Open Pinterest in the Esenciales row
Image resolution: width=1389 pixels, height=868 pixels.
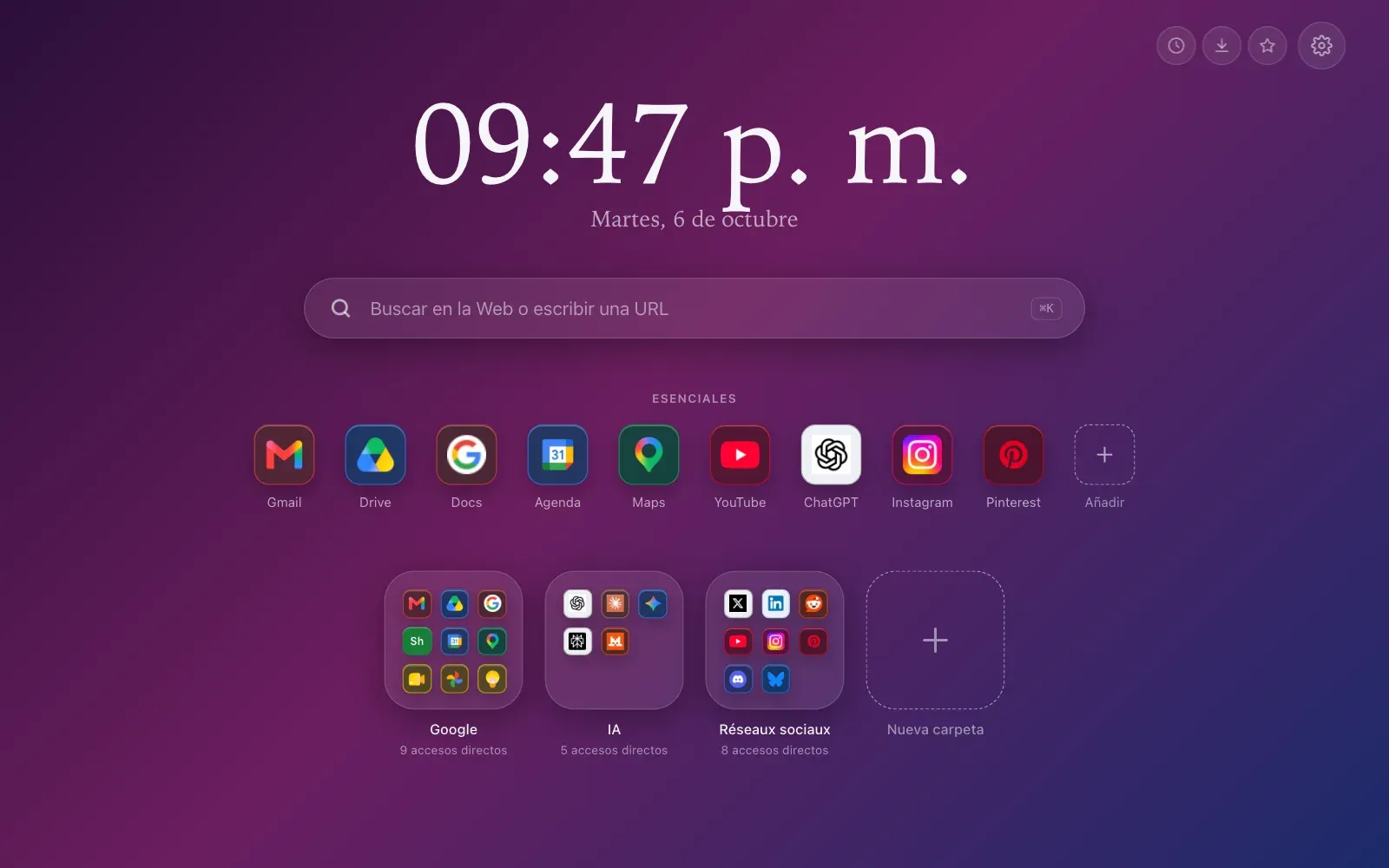[1013, 455]
